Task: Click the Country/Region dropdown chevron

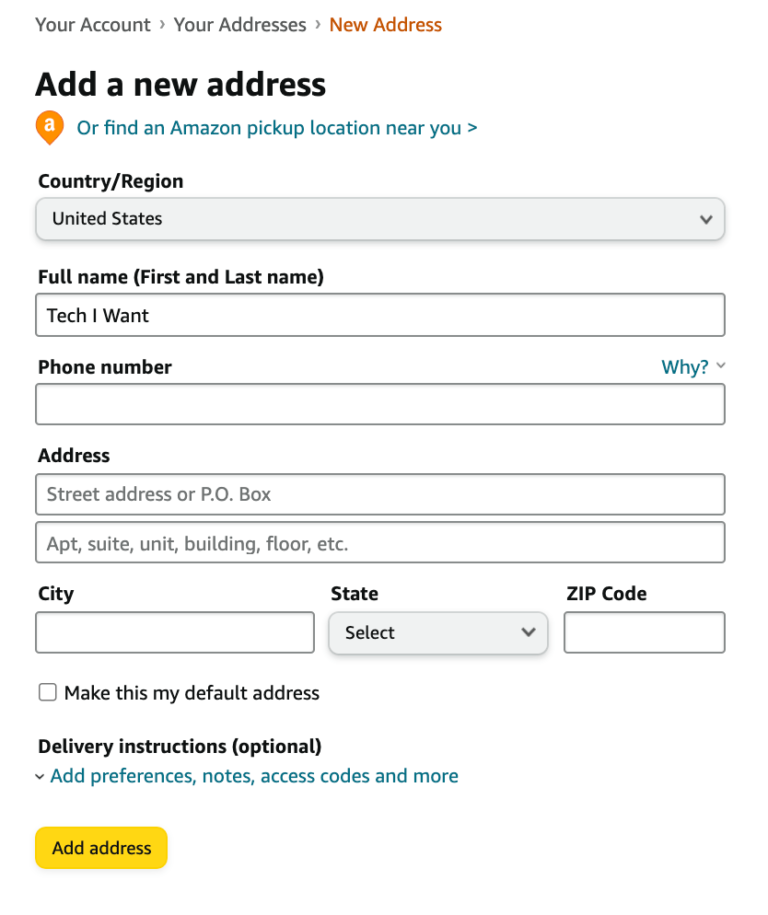Action: [707, 219]
